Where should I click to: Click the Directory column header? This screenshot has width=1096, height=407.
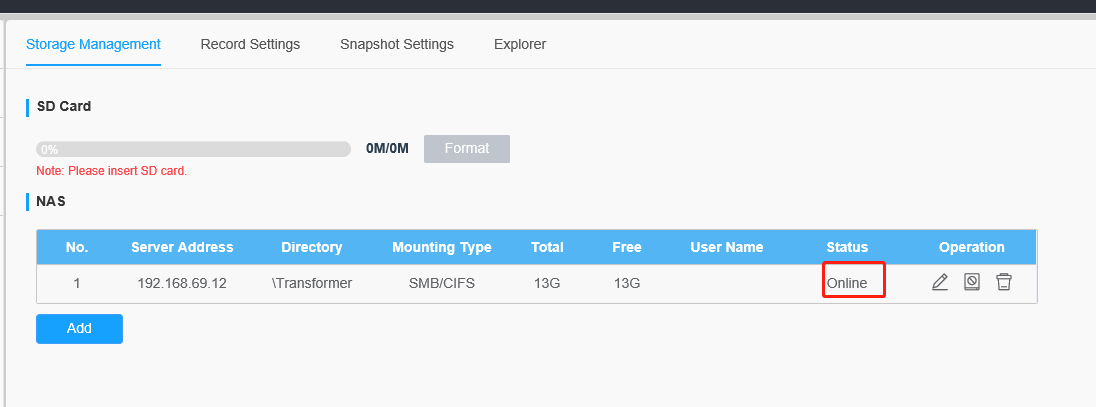coord(312,247)
